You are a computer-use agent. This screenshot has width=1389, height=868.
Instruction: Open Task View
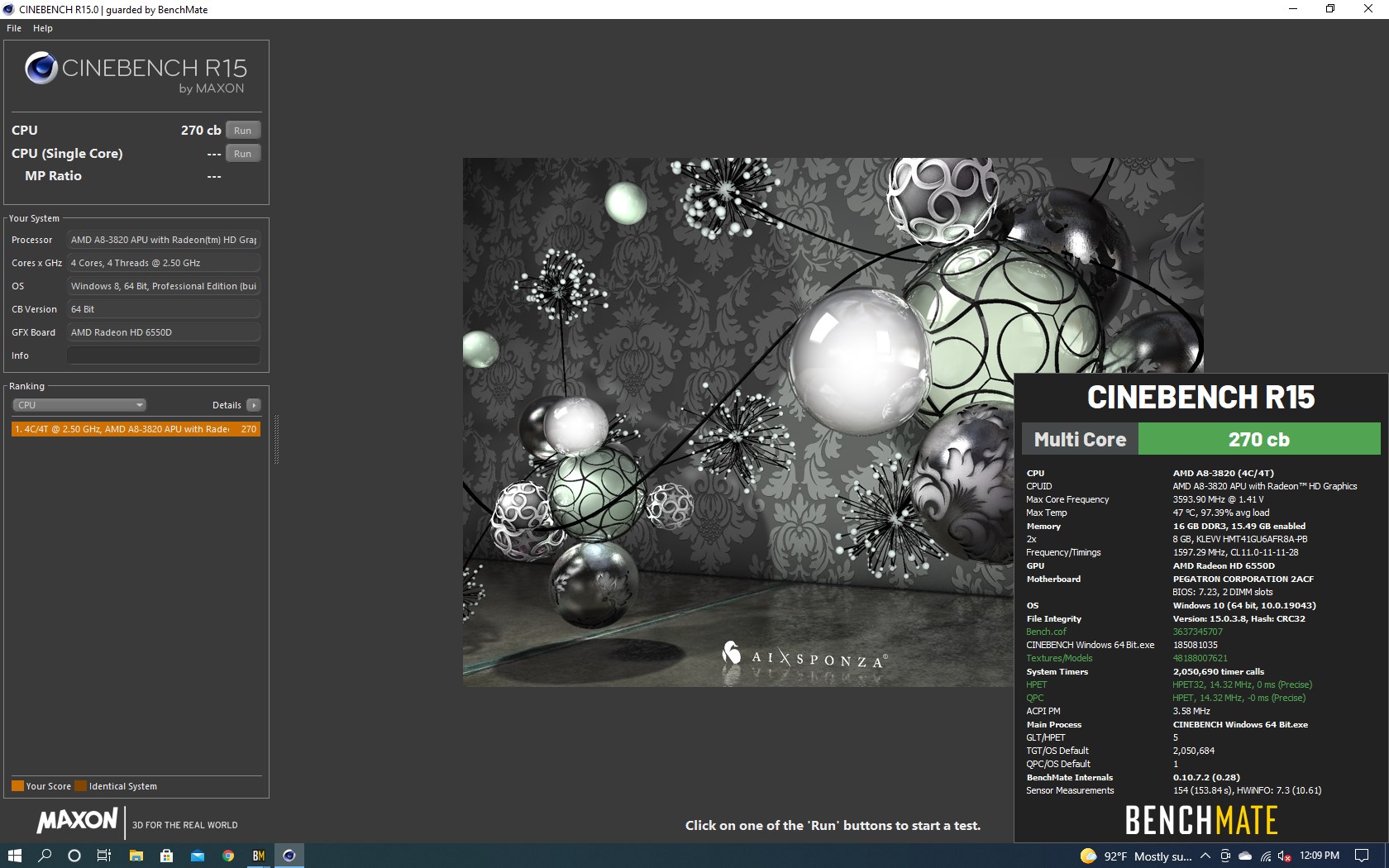click(104, 856)
